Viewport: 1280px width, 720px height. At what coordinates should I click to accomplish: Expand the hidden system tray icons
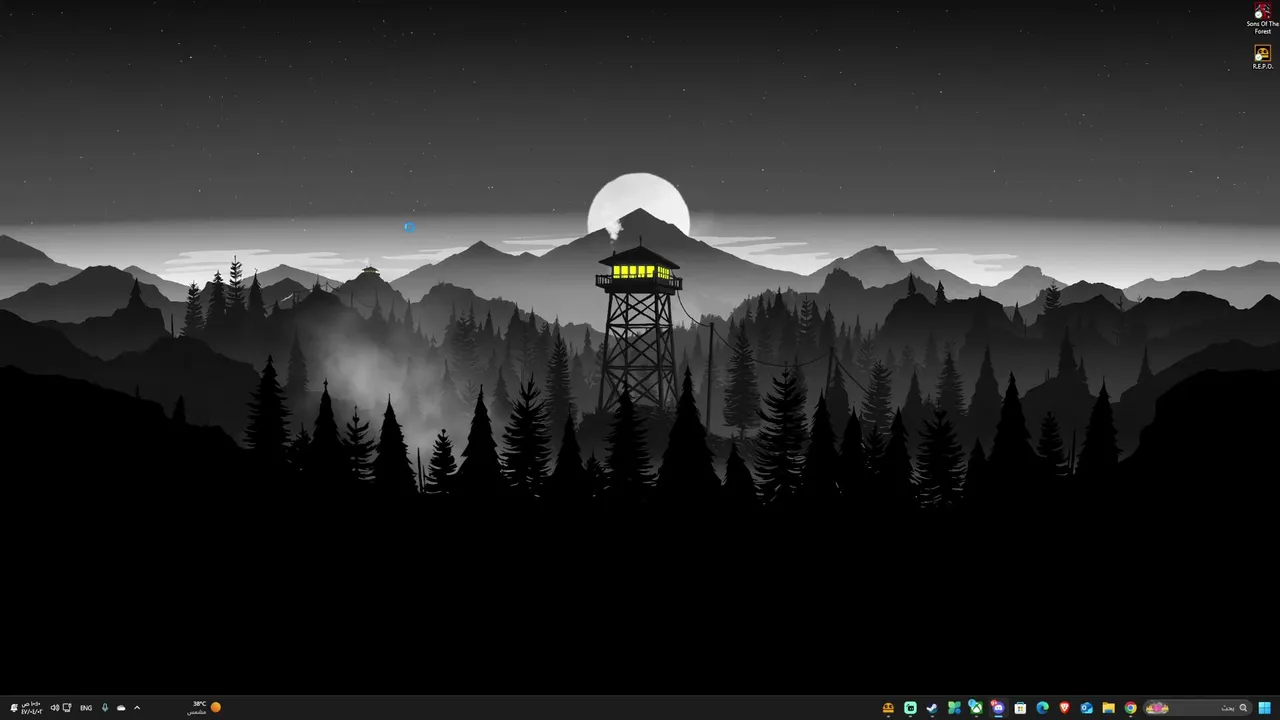[x=137, y=708]
